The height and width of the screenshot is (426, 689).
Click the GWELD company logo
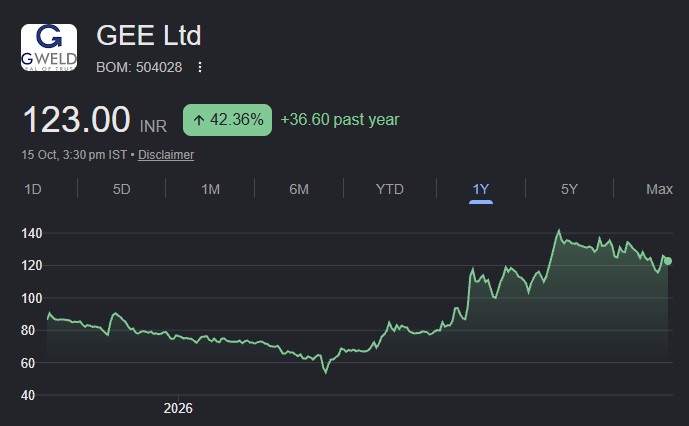click(49, 47)
